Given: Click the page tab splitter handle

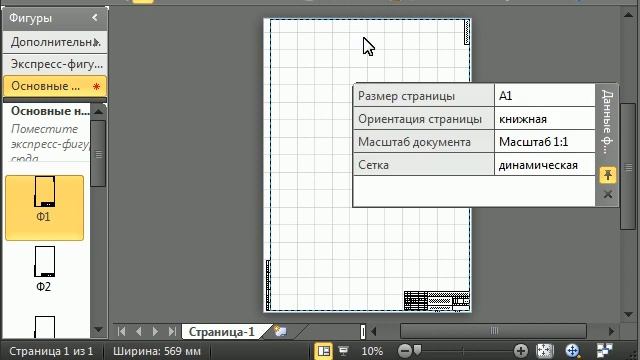Looking at the screenshot, I should click(x=363, y=331).
